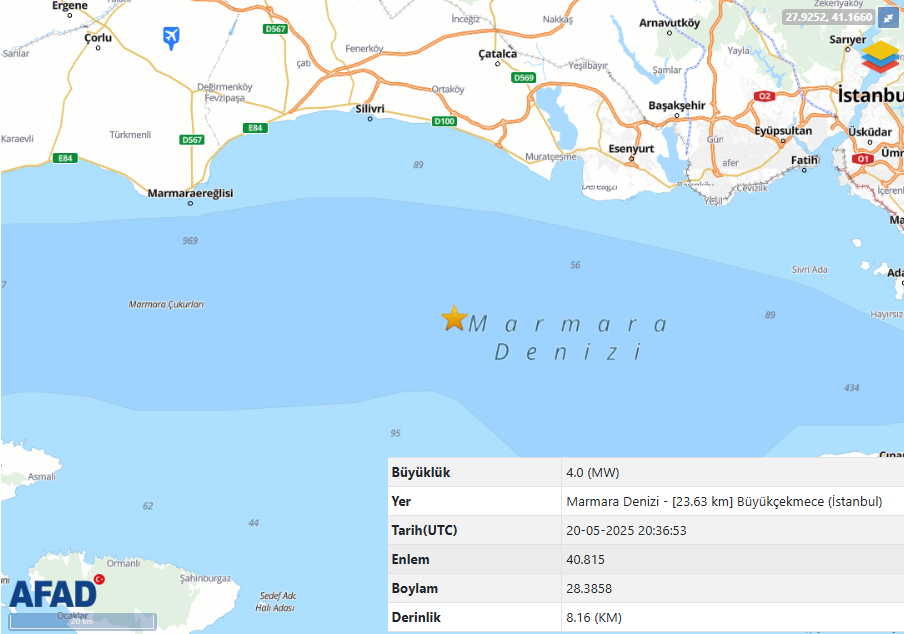This screenshot has width=904, height=634.
Task: Click the Enlem value 40.815
Action: (585, 559)
